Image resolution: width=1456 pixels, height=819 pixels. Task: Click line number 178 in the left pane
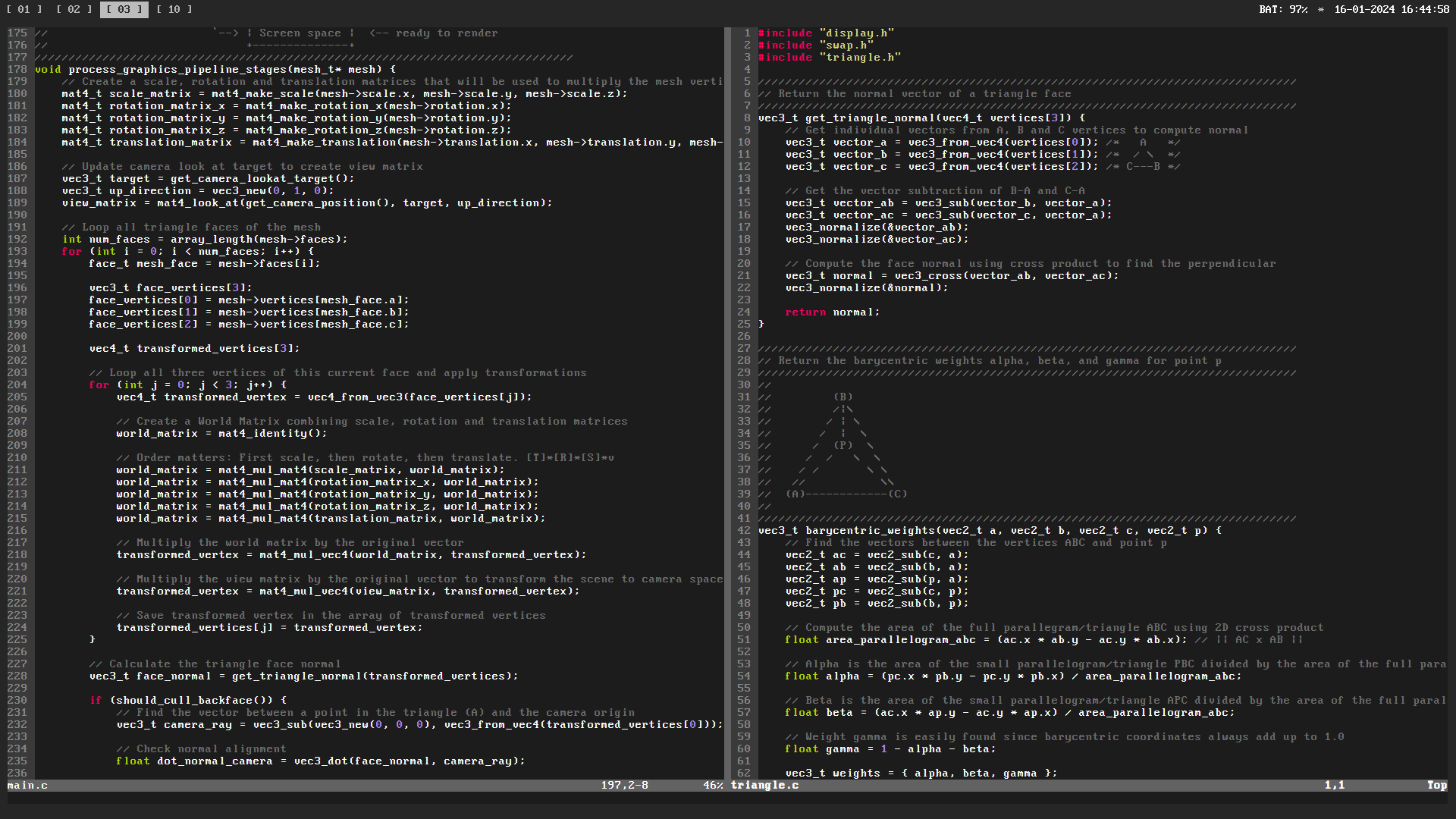point(18,69)
